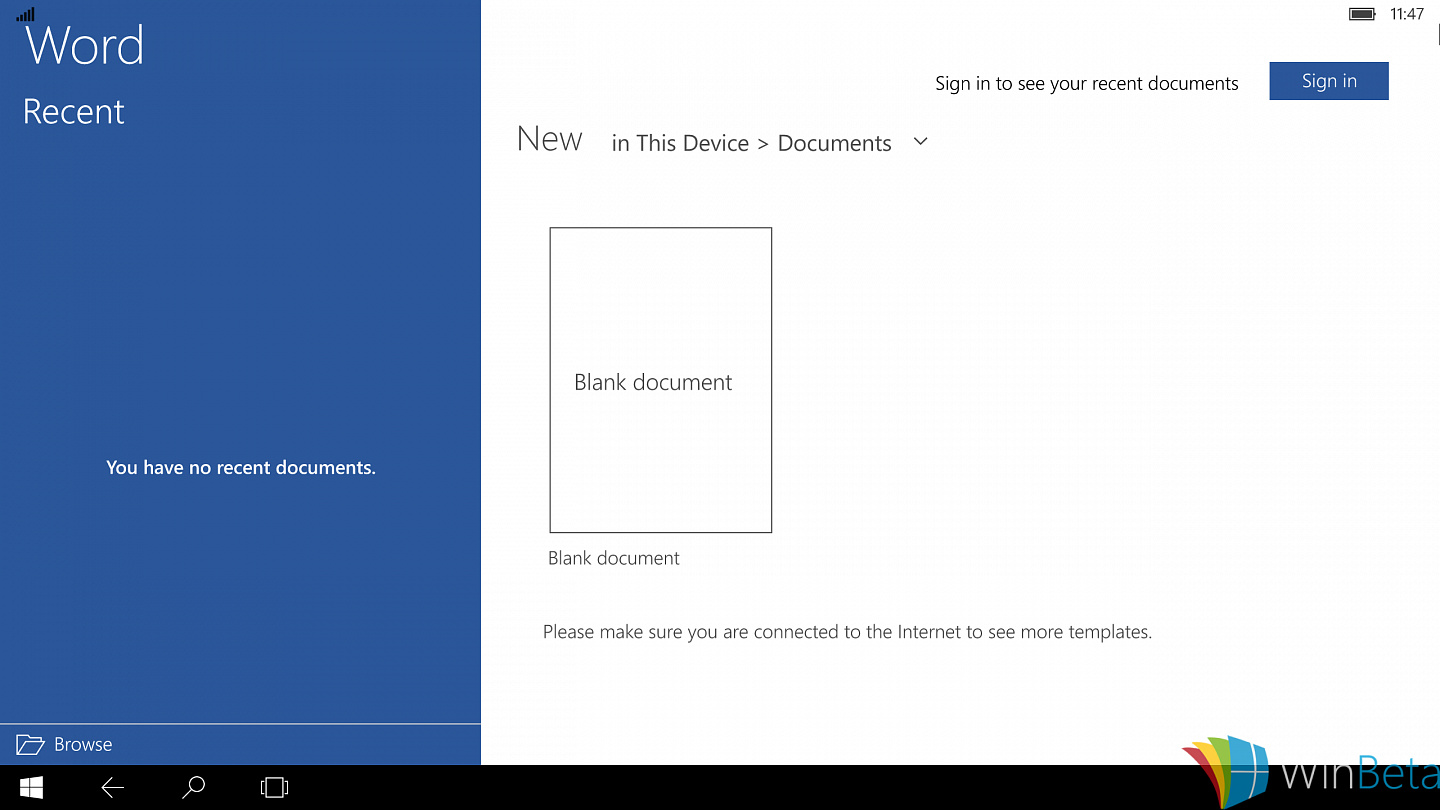Click the Documents folder in path
The height and width of the screenshot is (810, 1440).
[x=834, y=143]
